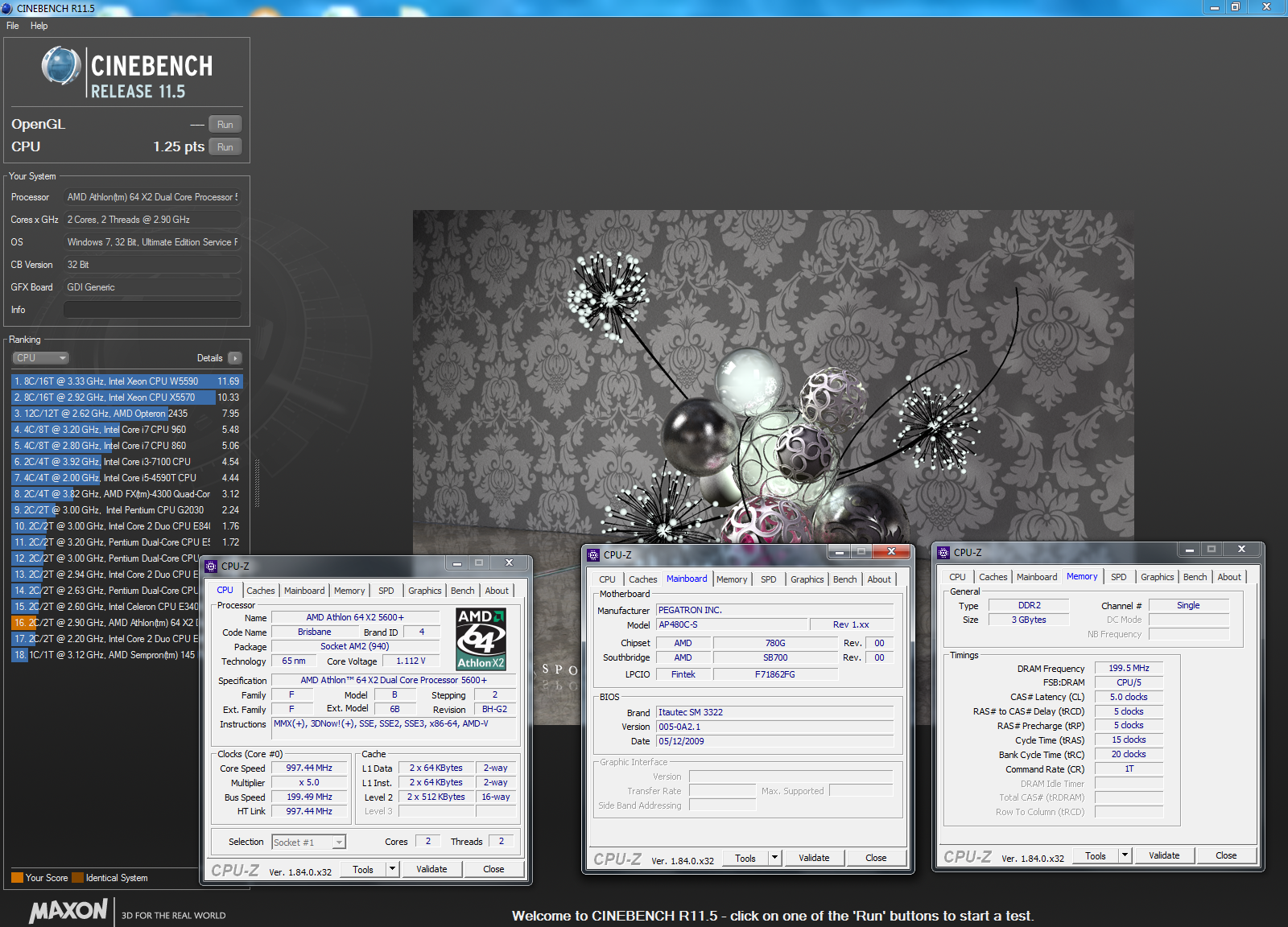
Task: Click the empty Info input field
Action: [x=152, y=310]
